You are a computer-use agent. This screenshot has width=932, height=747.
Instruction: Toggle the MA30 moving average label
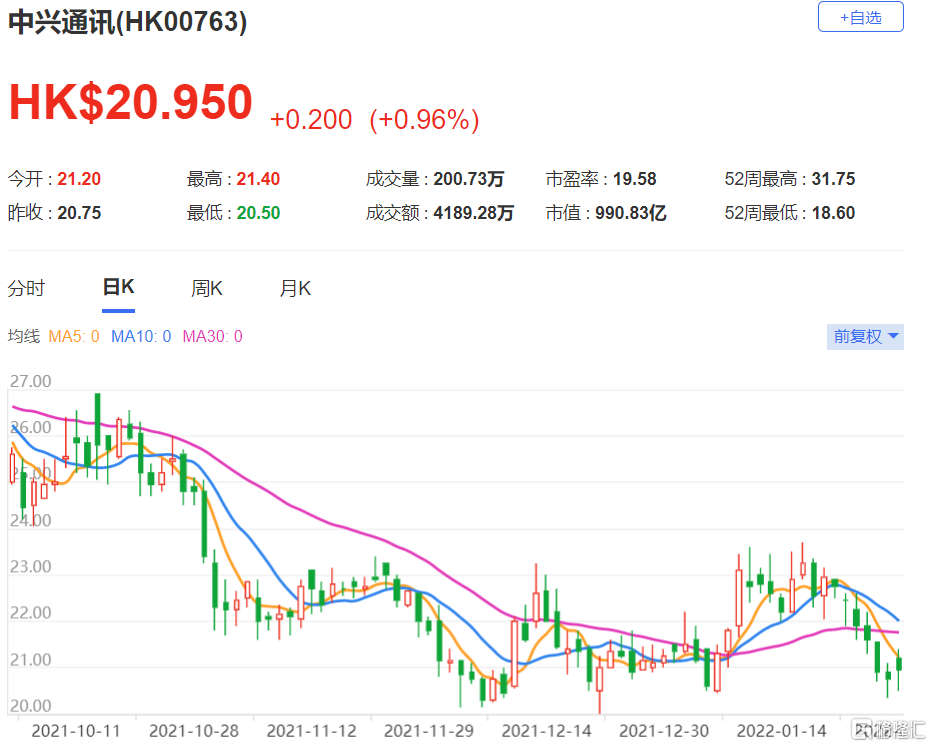point(212,337)
